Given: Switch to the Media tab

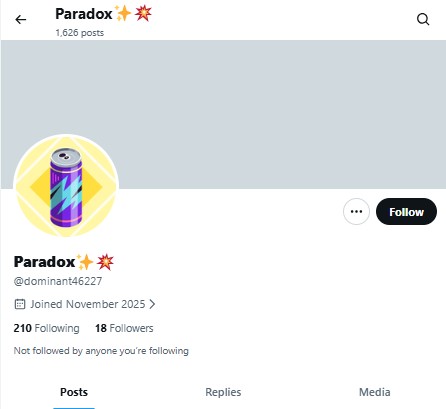Looking at the screenshot, I should (x=374, y=392).
